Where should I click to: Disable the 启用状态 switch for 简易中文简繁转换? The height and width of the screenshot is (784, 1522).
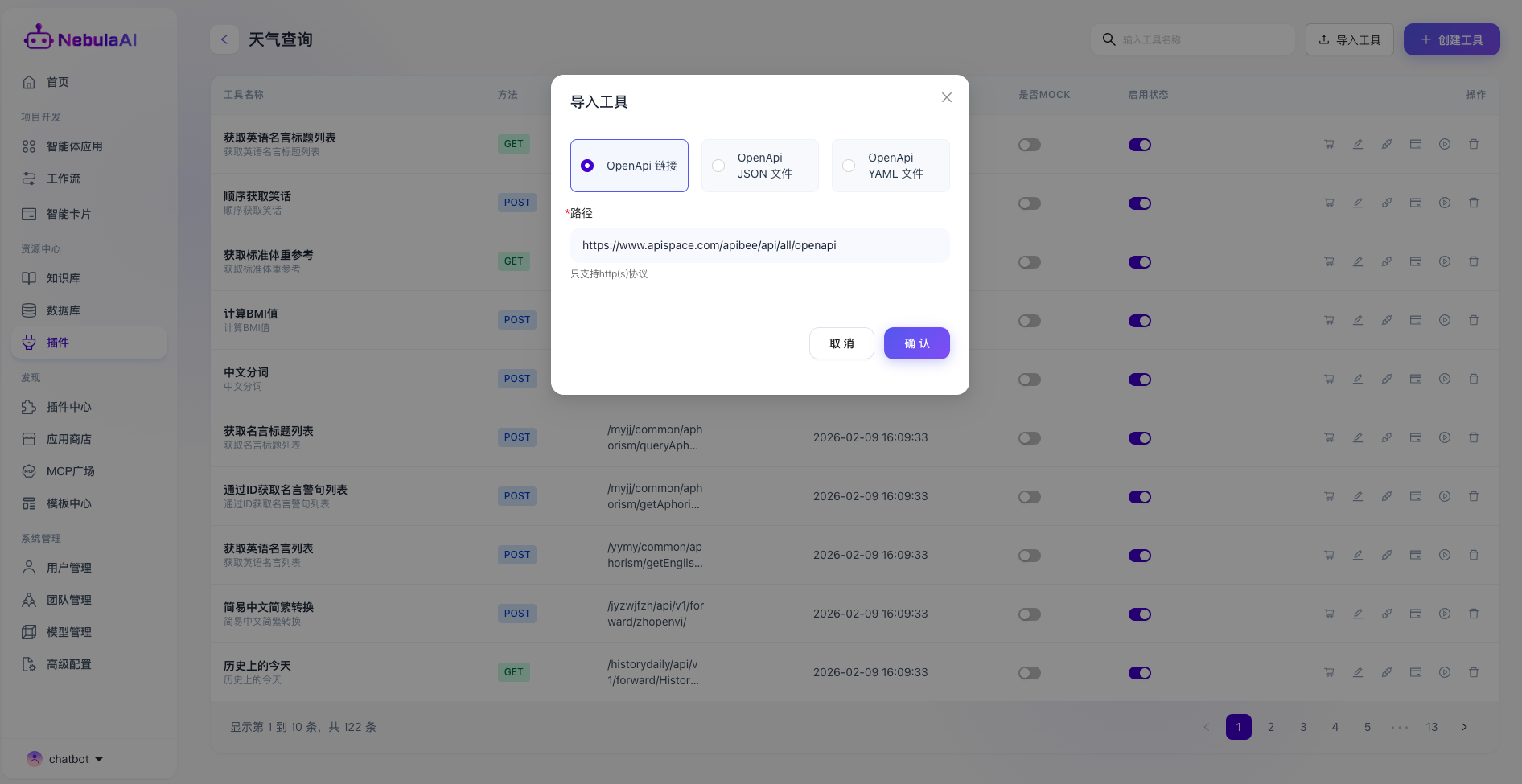1139,614
